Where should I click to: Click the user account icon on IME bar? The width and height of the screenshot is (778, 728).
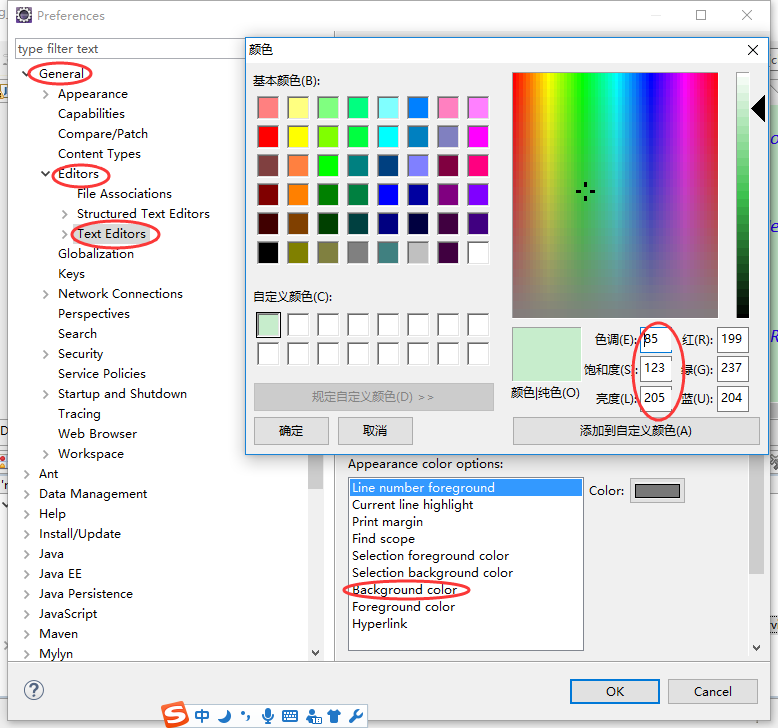(314, 716)
